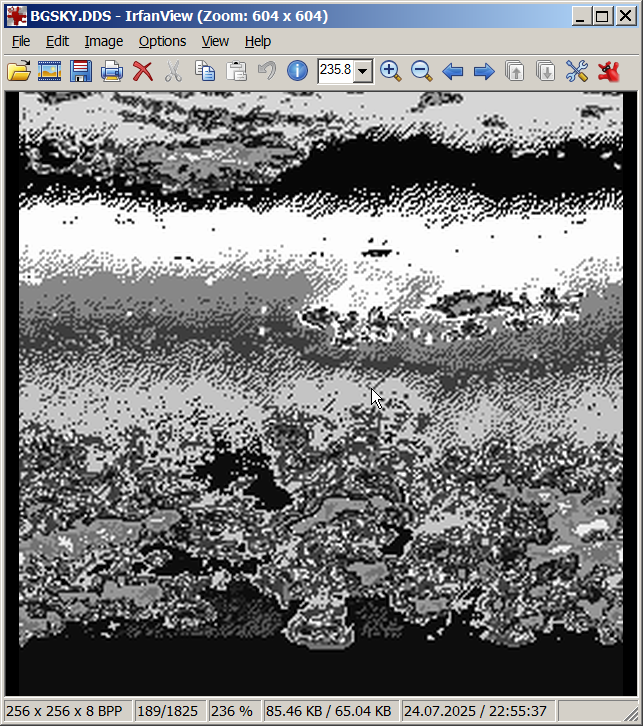The image size is (643, 726).
Task: Go to next file with right arrow
Action: [484, 72]
